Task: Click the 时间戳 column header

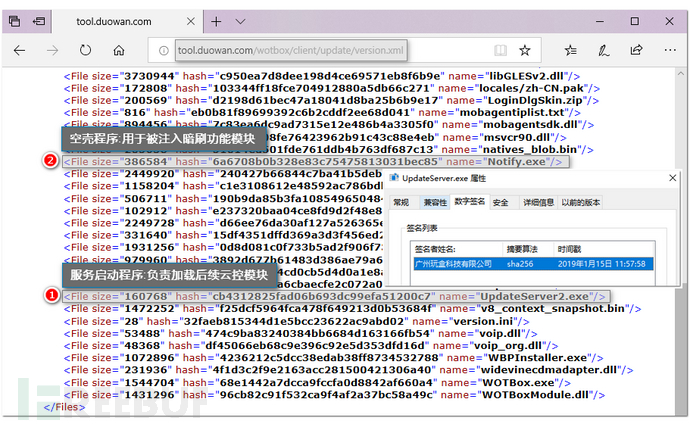Action: 604,249
